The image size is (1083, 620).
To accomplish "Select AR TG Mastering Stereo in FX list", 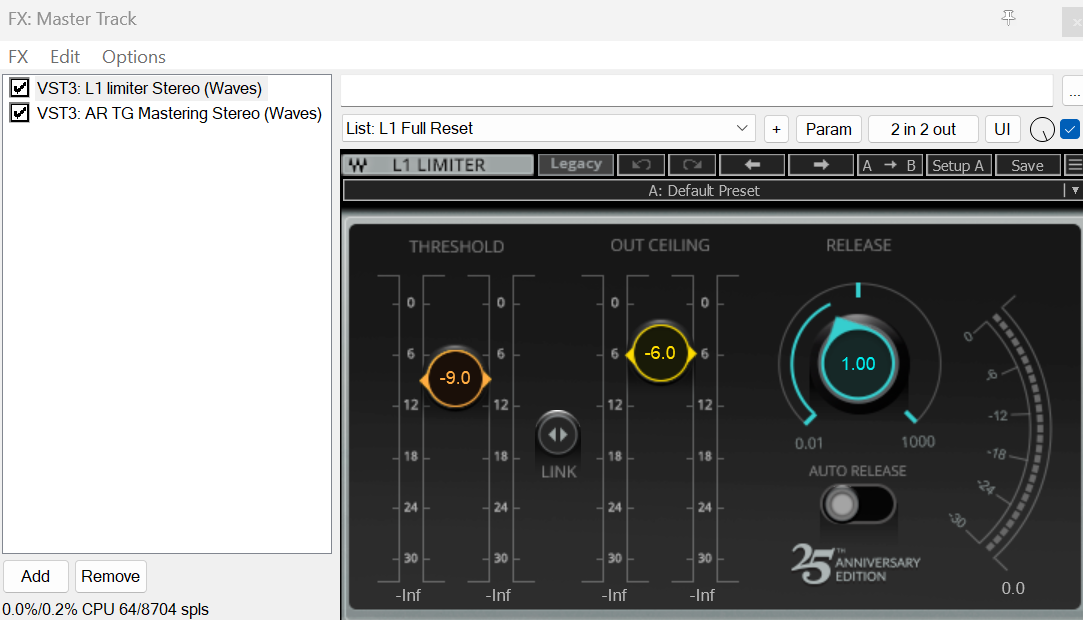I will [179, 113].
